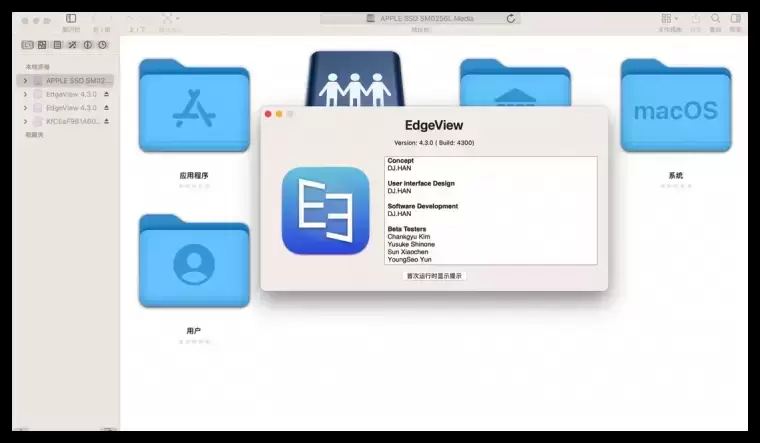This screenshot has height=443, width=760.
Task: Select the 应用程序 folder with App Store symbol
Action: pos(194,106)
